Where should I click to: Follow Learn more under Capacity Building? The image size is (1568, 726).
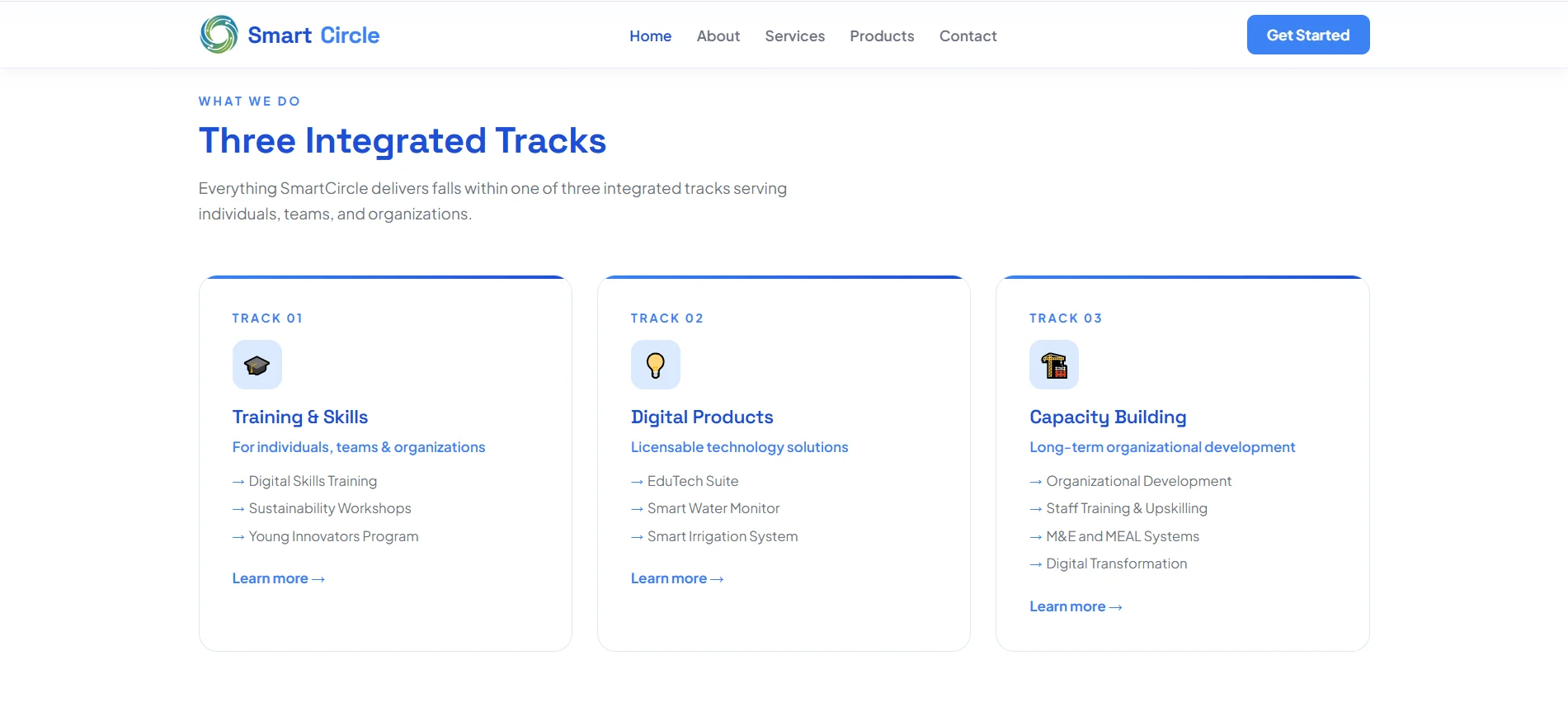pos(1076,606)
